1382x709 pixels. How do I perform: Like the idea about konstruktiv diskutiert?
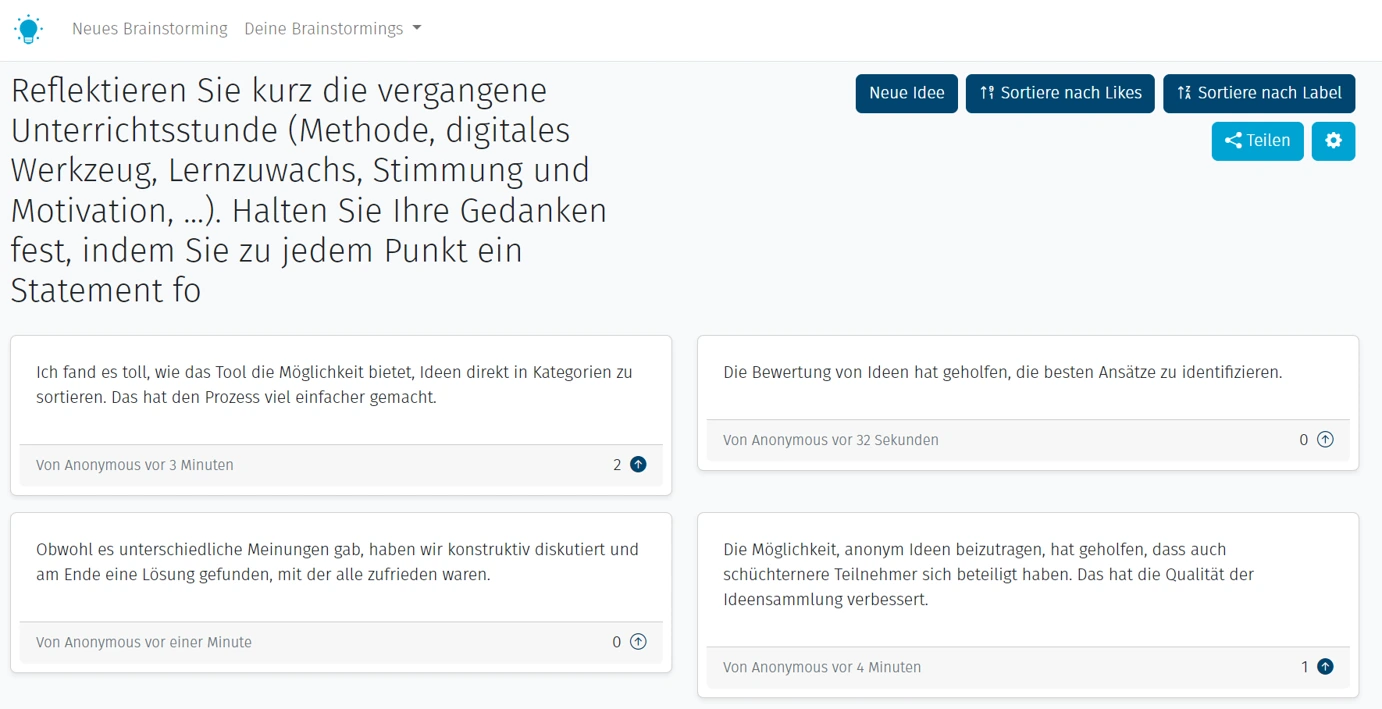point(638,642)
